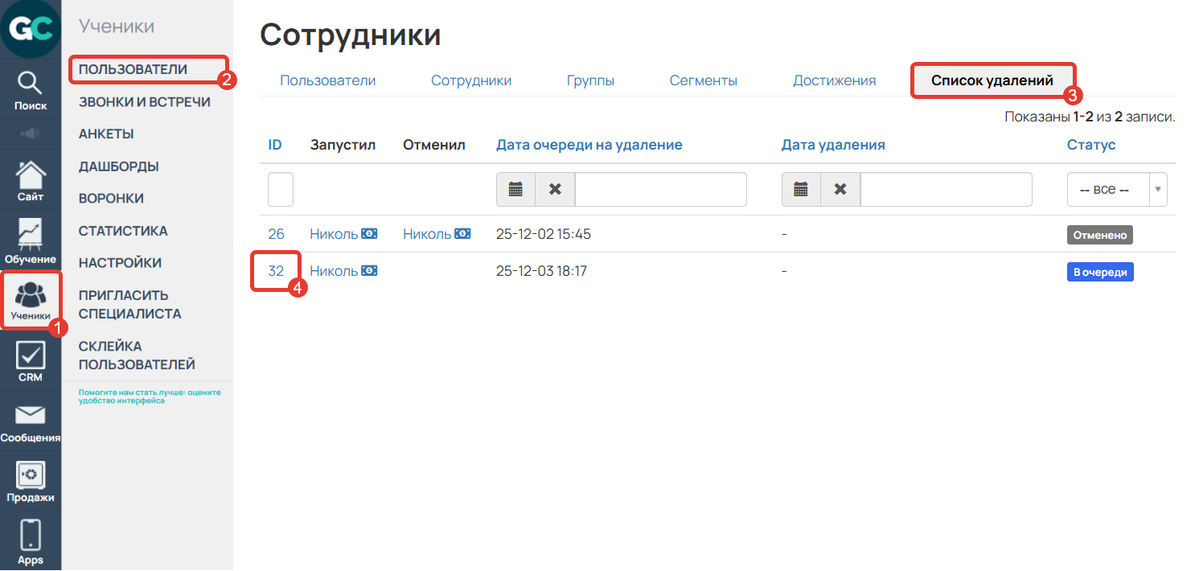This screenshot has height=571, width=1199.
Task: Open НАСТРОЙКИ menu item
Action: click(x=120, y=263)
